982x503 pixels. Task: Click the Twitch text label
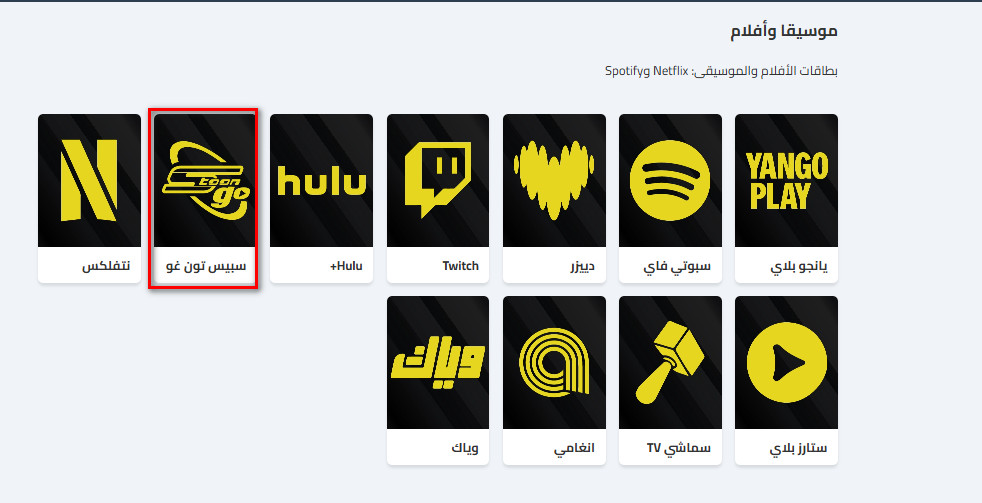pyautogui.click(x=460, y=267)
